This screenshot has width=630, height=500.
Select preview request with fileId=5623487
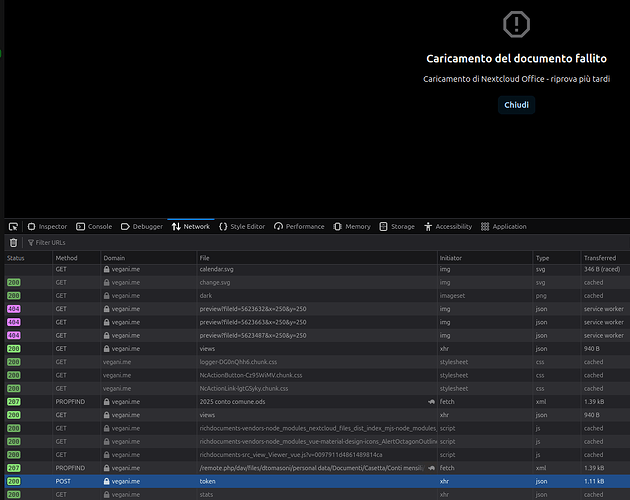pos(317,336)
